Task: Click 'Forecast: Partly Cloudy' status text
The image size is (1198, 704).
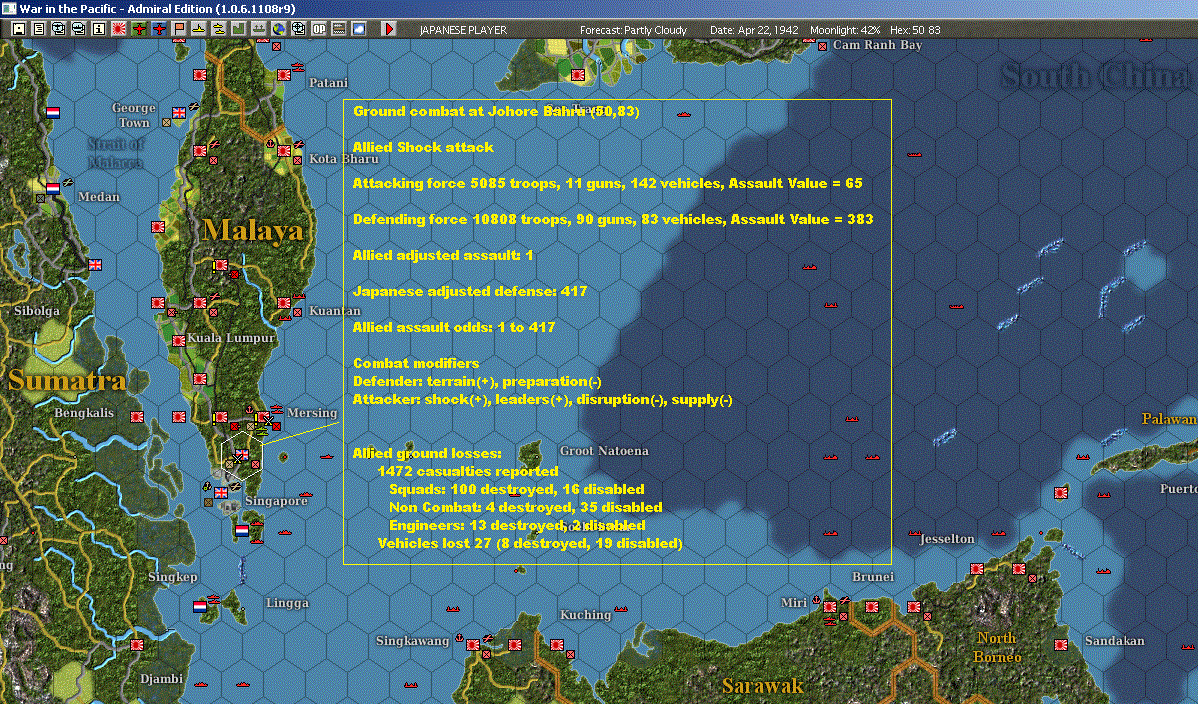Action: tap(633, 30)
